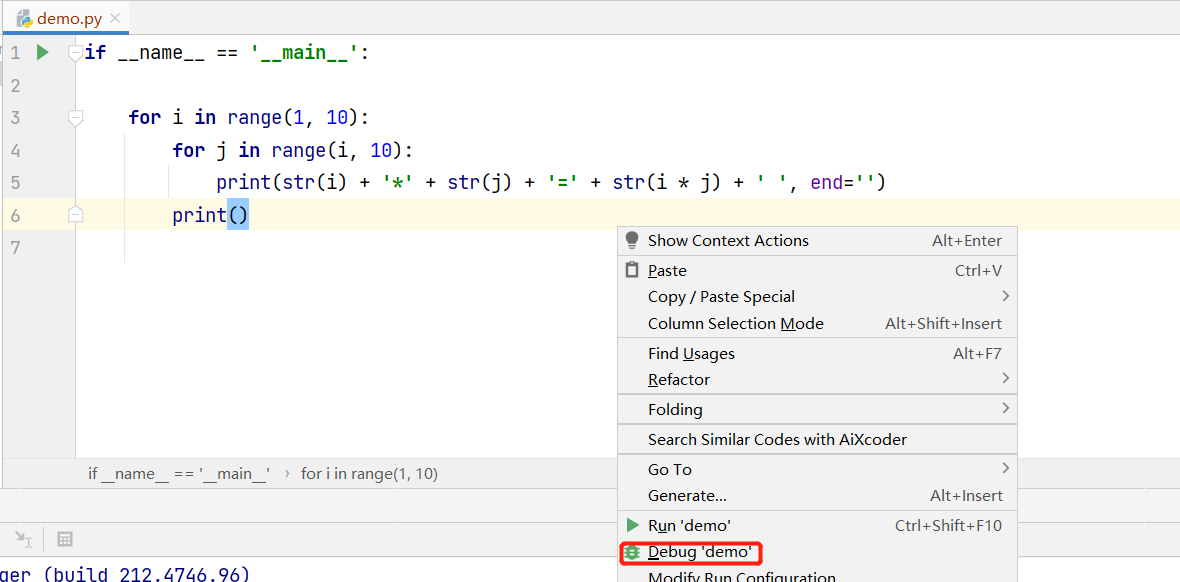This screenshot has height=582, width=1180.
Task: Click the lightbulb icon for Show Context Actions
Action: coord(632,240)
